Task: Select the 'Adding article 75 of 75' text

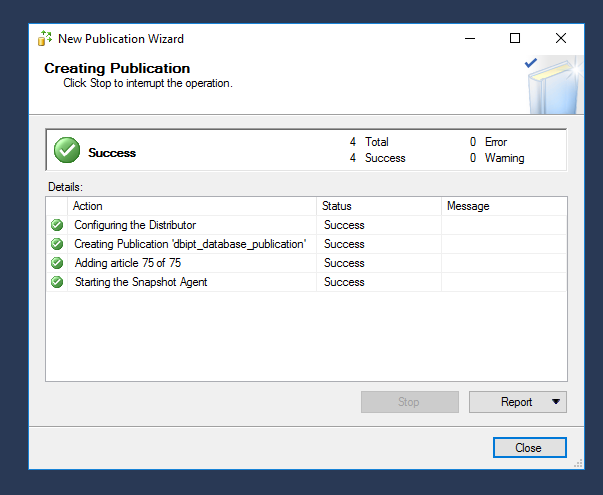Action: coord(128,263)
